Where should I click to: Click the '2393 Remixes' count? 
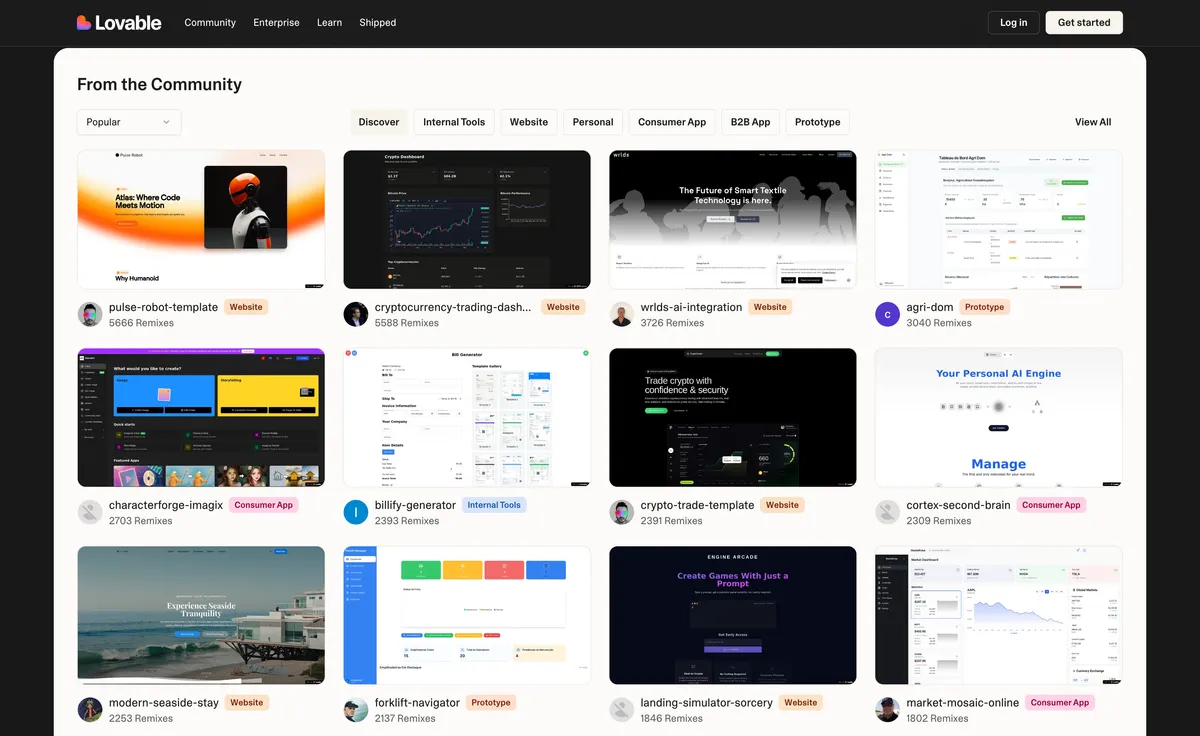point(407,521)
